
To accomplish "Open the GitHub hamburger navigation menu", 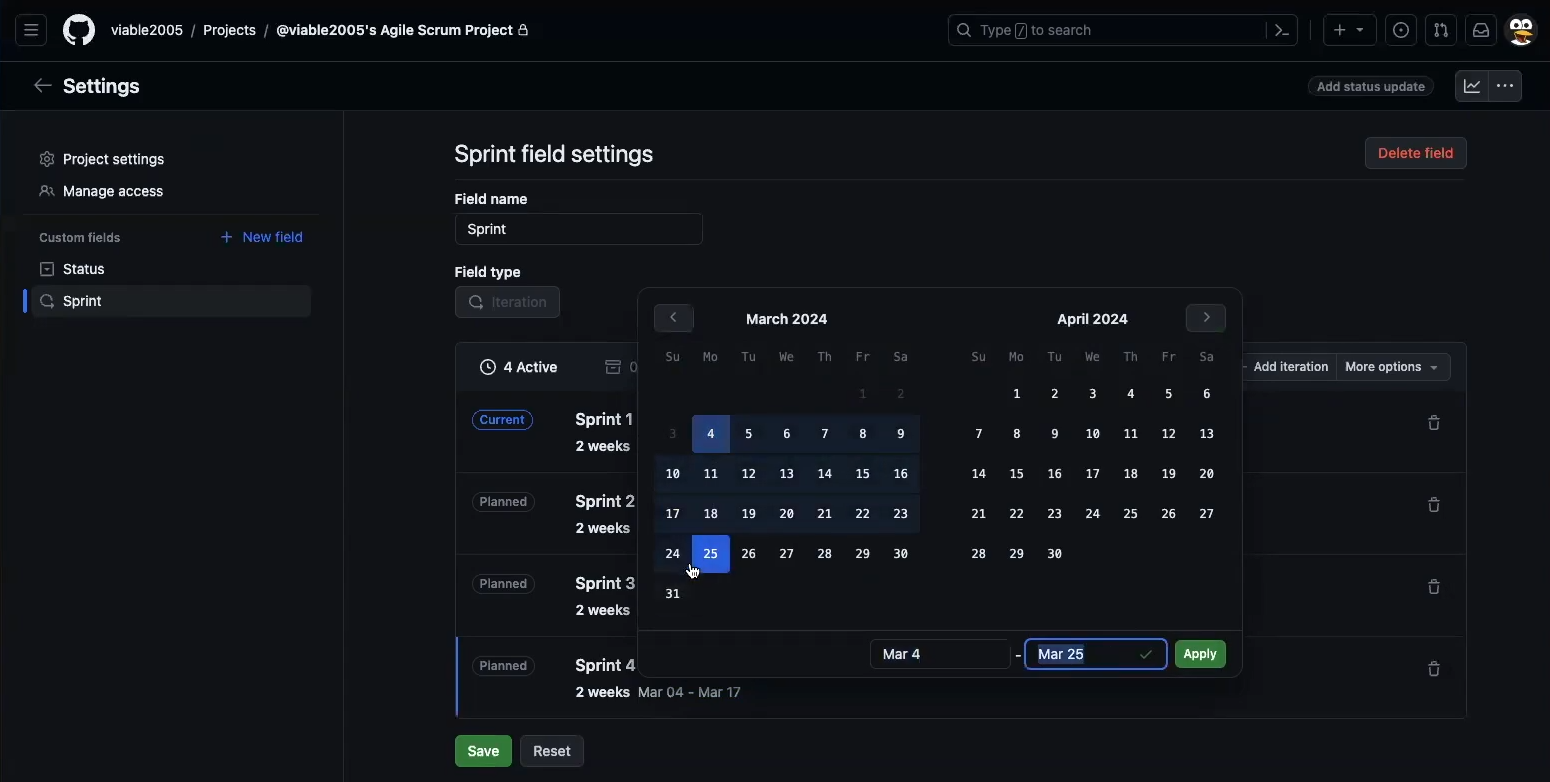I will click(31, 31).
